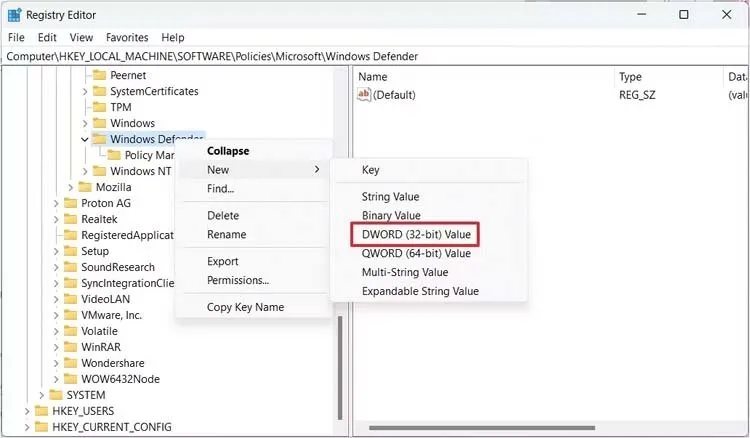Select Copy Key Name option
This screenshot has height=438, width=750.
pos(245,307)
